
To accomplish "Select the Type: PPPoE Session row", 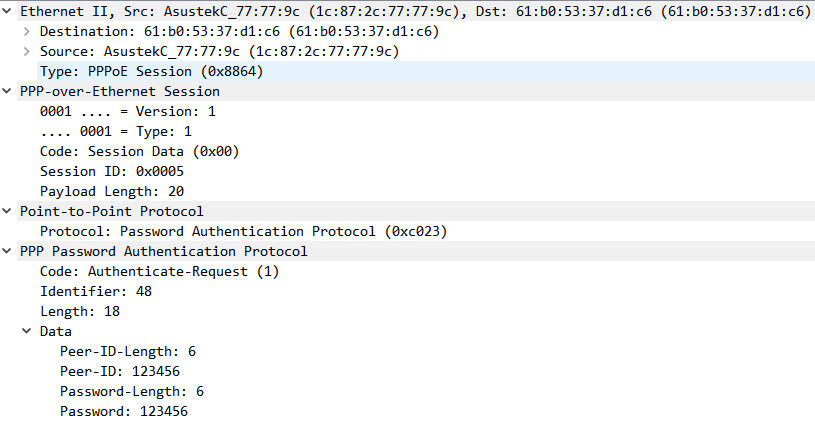I will click(150, 71).
